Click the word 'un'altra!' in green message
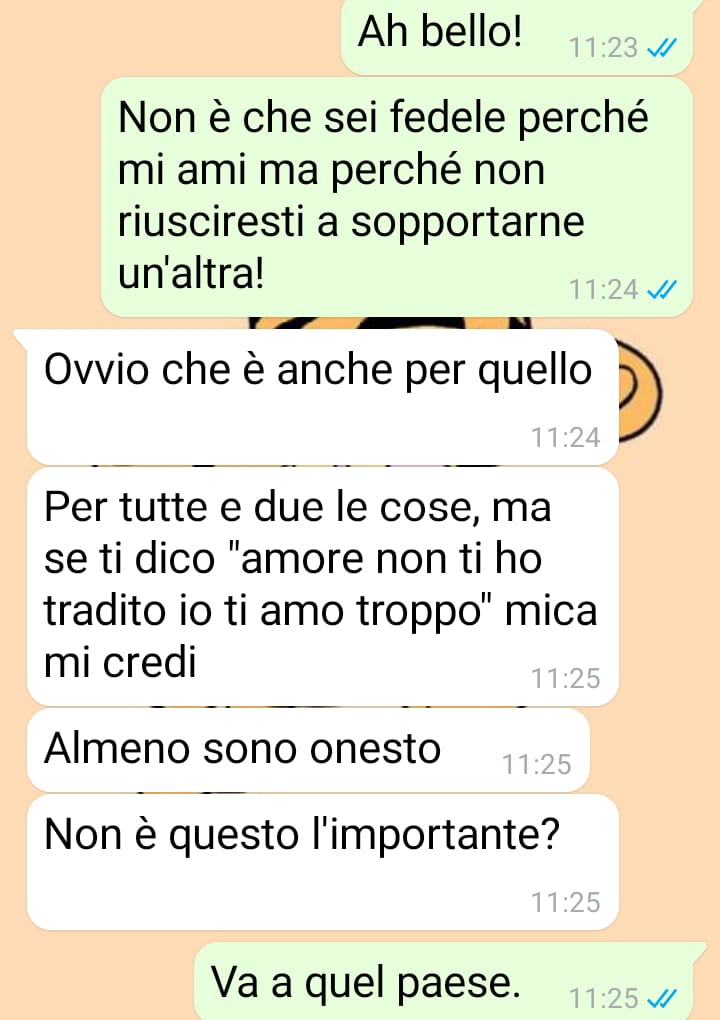 click(191, 273)
